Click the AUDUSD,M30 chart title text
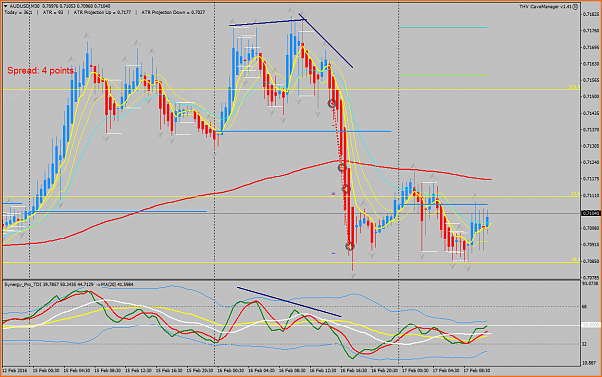The height and width of the screenshot is (377, 602). [x=24, y=6]
